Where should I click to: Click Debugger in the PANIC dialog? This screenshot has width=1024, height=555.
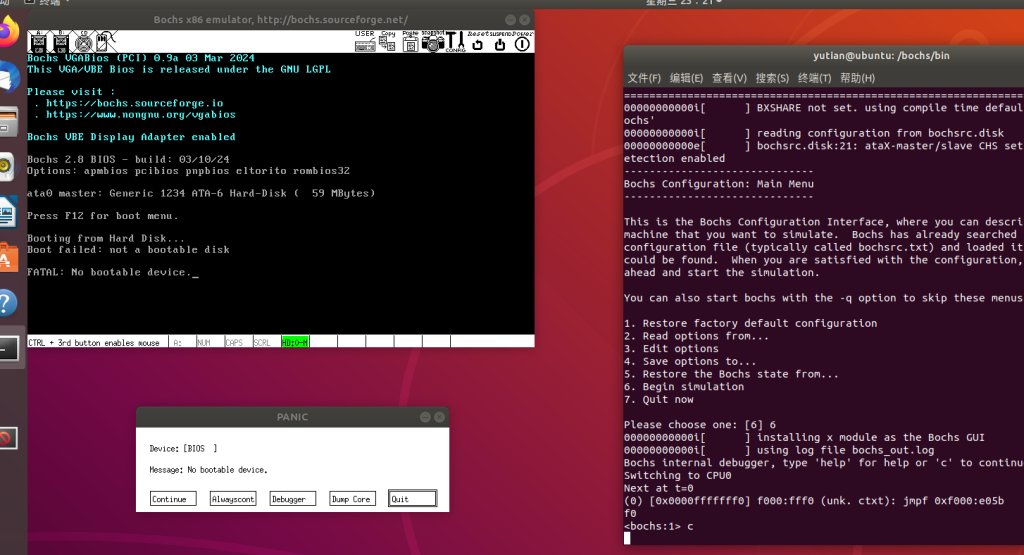click(293, 499)
